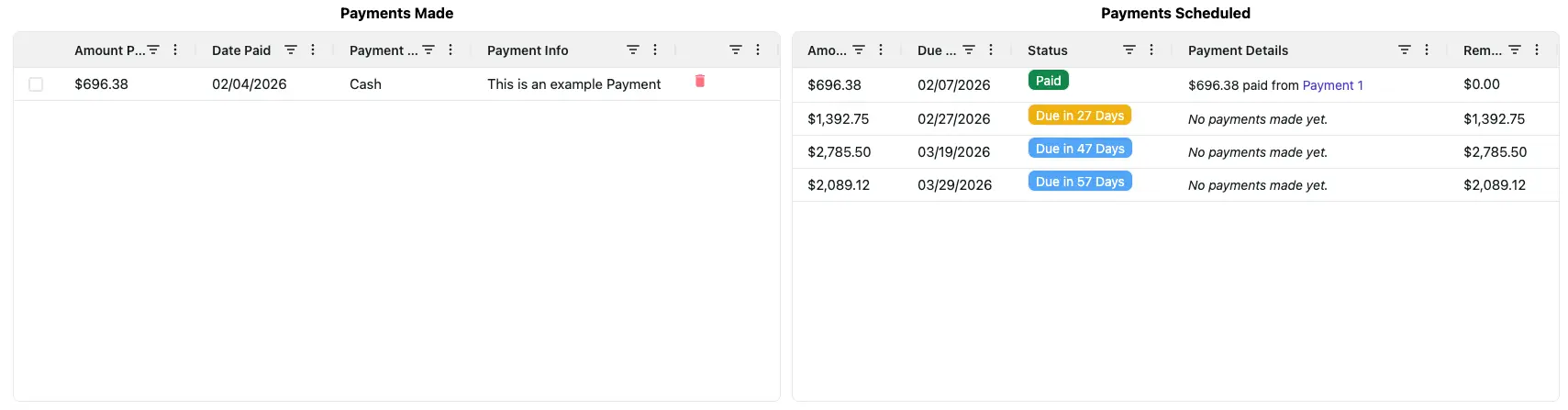Click filter icon in Payment Info column
This screenshot has width=1568, height=410.
633,50
